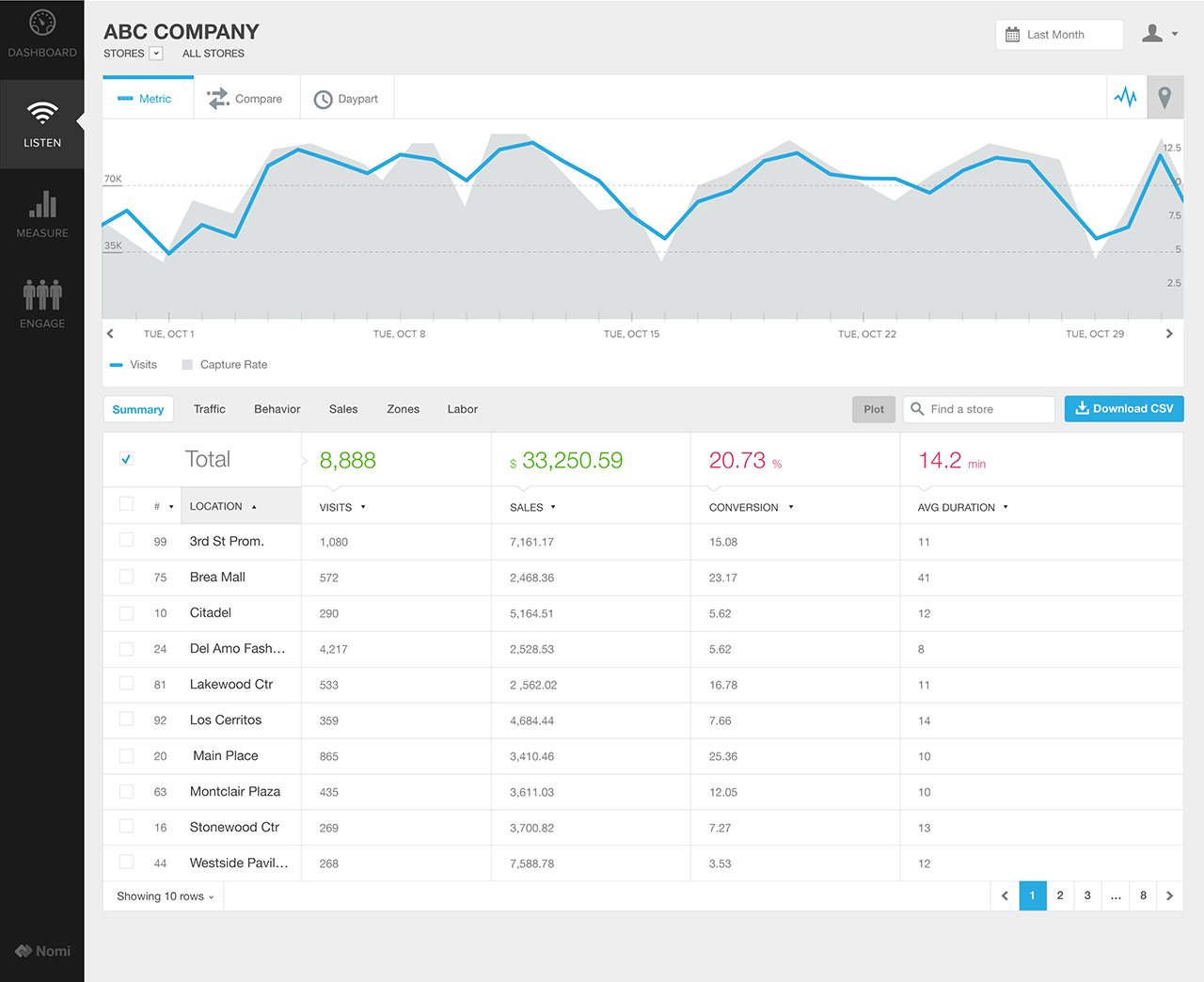Image resolution: width=1204 pixels, height=982 pixels.
Task: Click the calendar icon in Last Month
Action: click(1012, 35)
